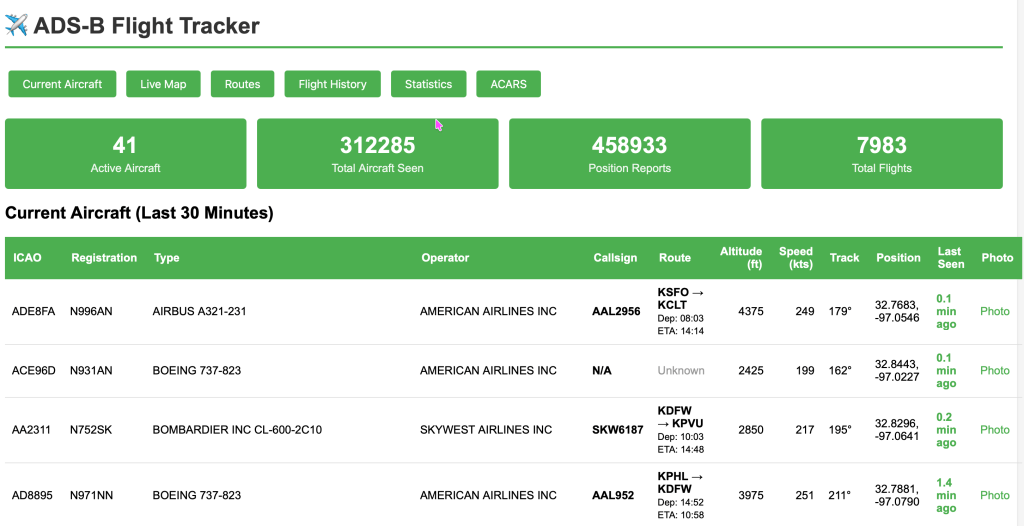Click registration N971NN
Screen dimensions: 1024x526
[91, 495]
